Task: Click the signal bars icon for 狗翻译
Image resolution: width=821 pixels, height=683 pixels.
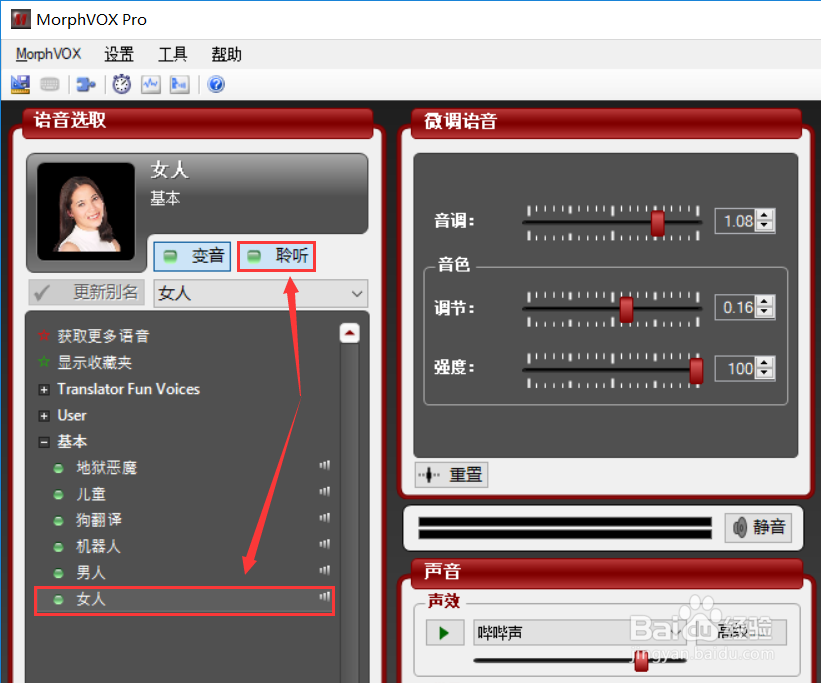Action: coord(325,517)
